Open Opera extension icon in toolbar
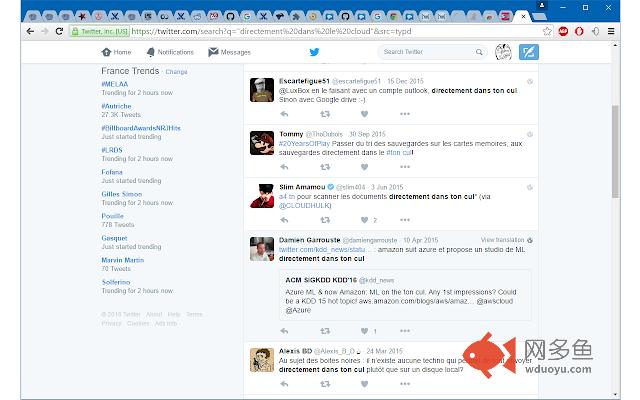This screenshot has height=400, width=640. (579, 31)
